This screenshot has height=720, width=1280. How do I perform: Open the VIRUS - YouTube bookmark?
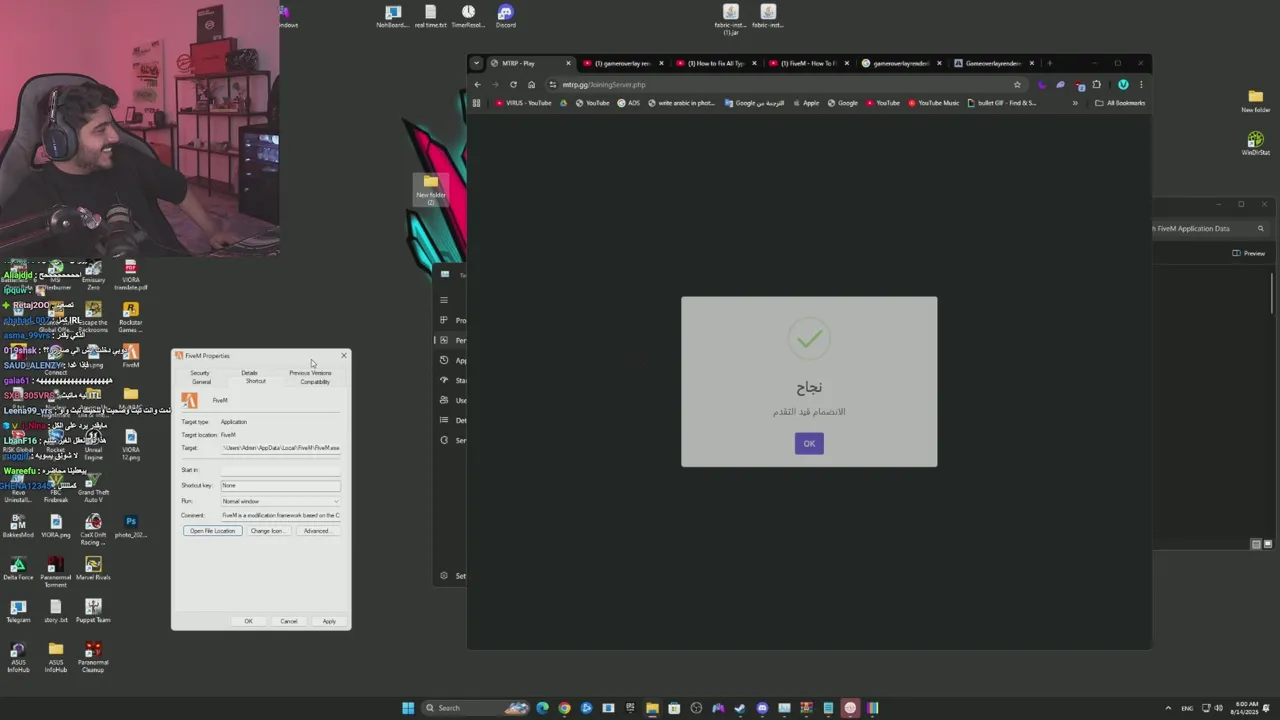pyautogui.click(x=524, y=103)
